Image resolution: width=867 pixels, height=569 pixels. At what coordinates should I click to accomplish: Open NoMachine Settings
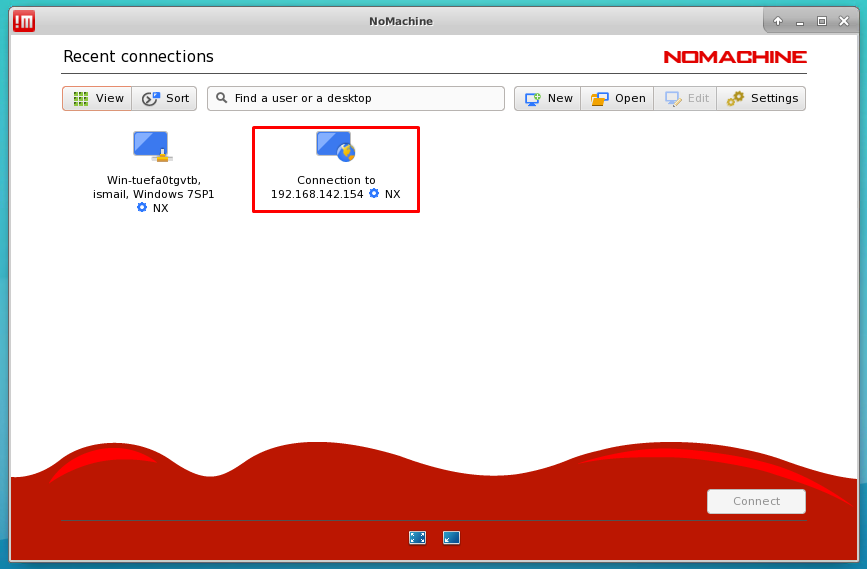coord(762,98)
